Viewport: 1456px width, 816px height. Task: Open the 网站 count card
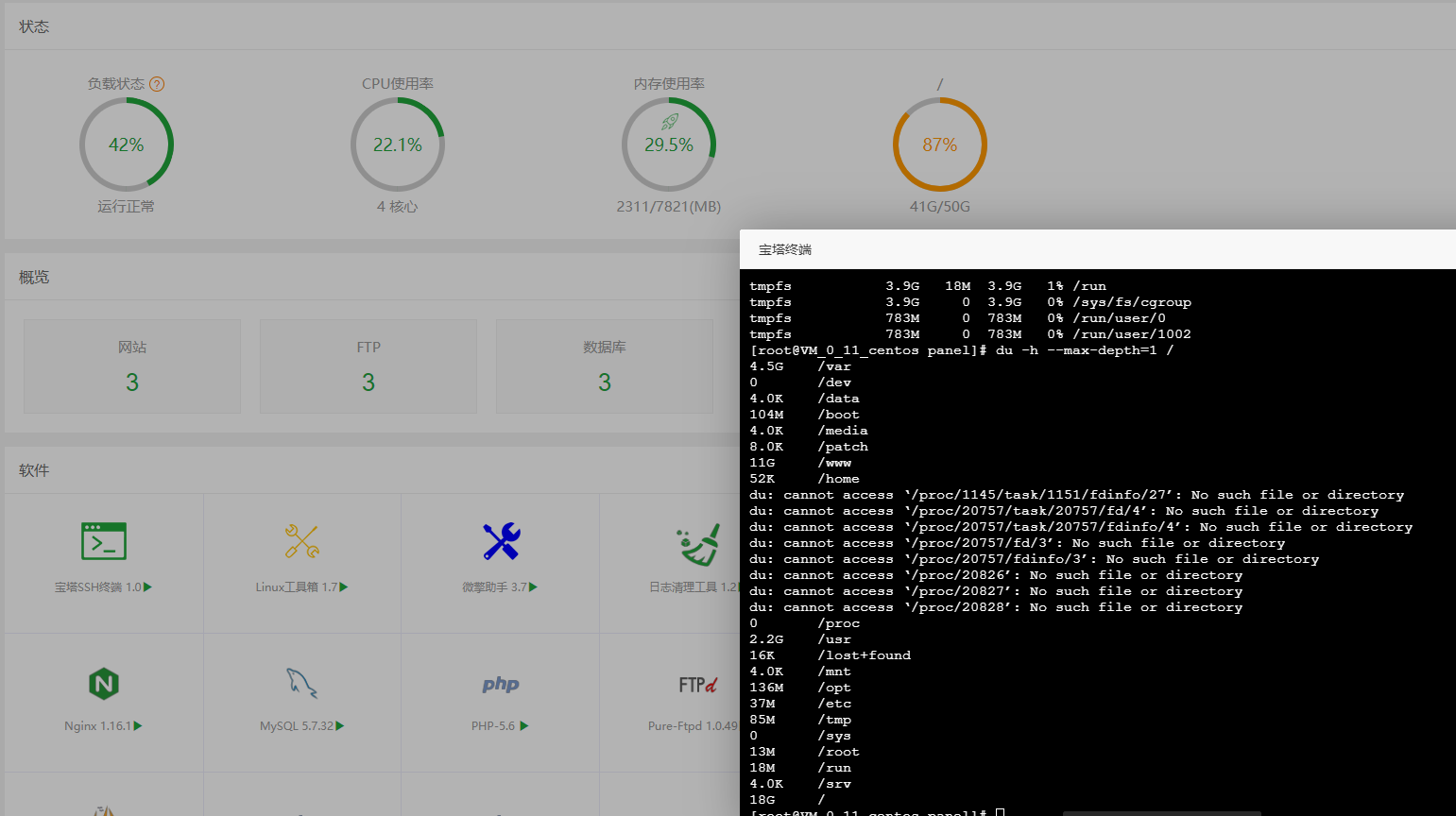[x=132, y=366]
